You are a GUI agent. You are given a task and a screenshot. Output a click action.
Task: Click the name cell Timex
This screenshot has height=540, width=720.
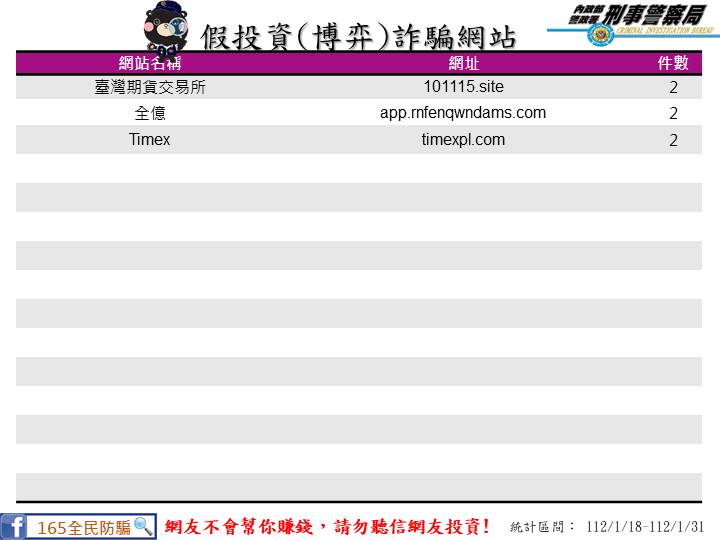[x=150, y=140]
